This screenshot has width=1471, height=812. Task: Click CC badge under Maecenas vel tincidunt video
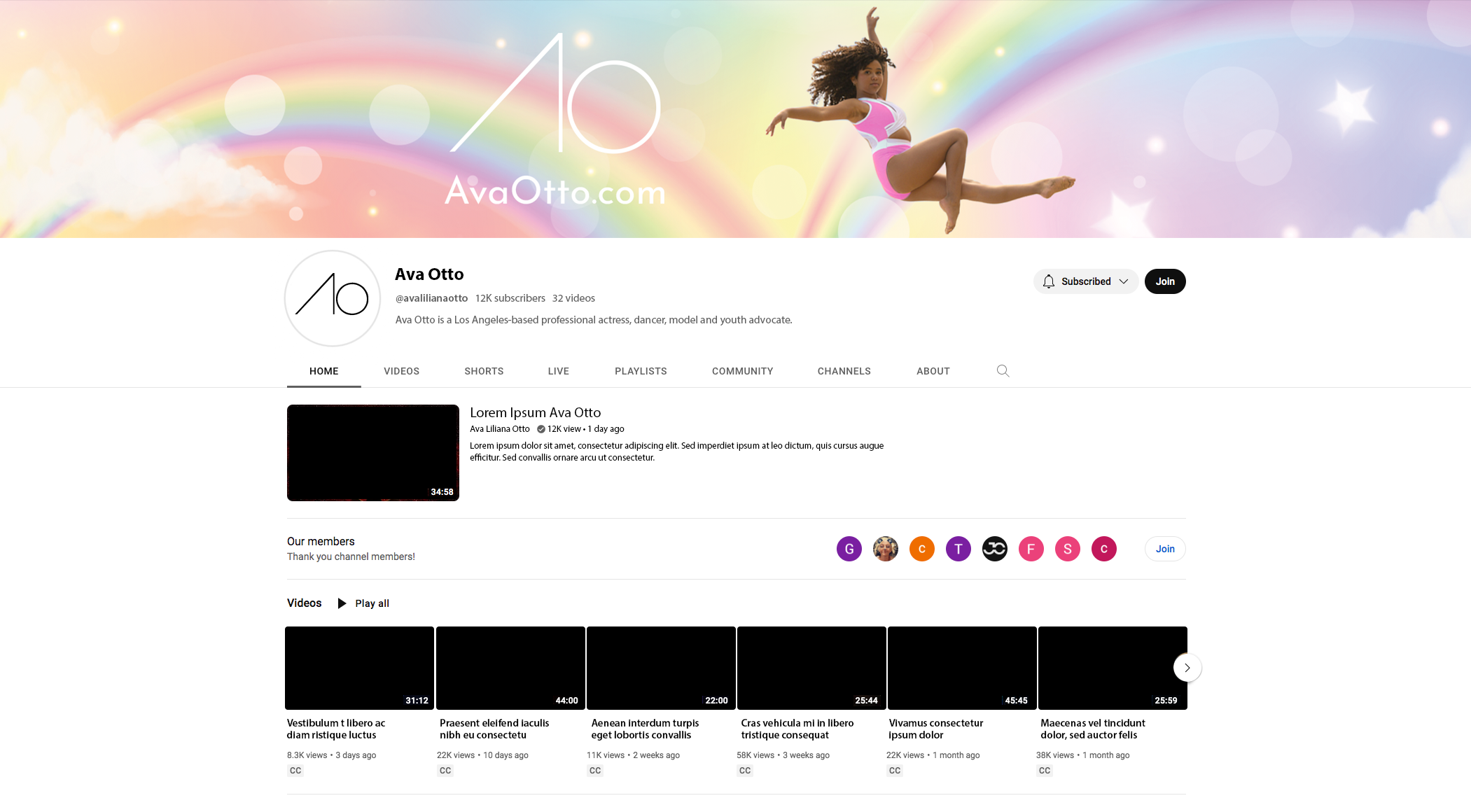(x=1045, y=771)
